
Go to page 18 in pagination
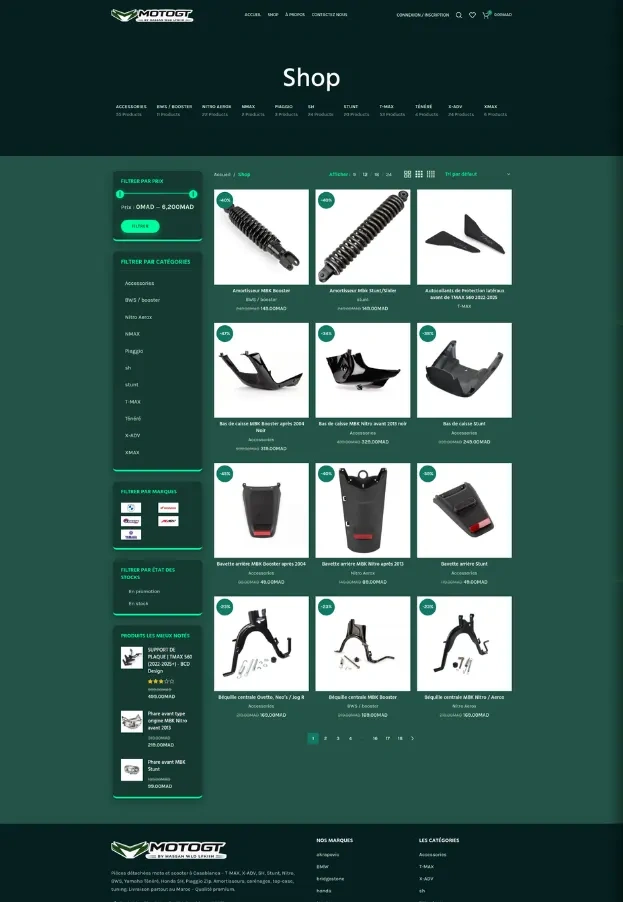[x=400, y=739]
